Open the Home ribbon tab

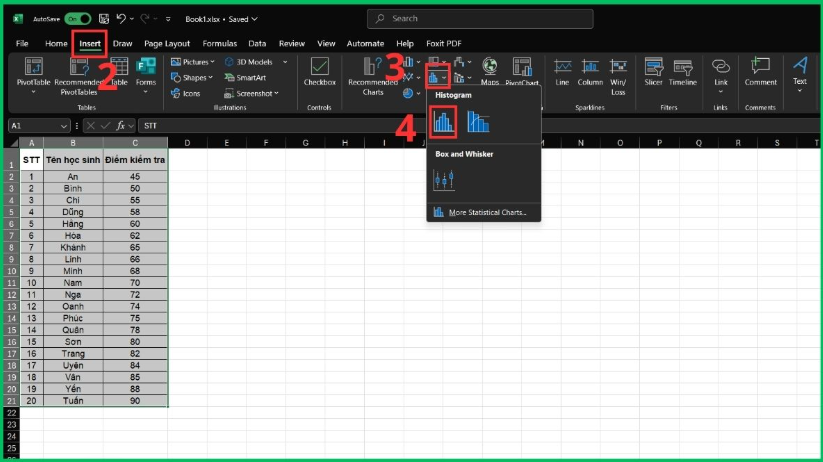tap(56, 44)
